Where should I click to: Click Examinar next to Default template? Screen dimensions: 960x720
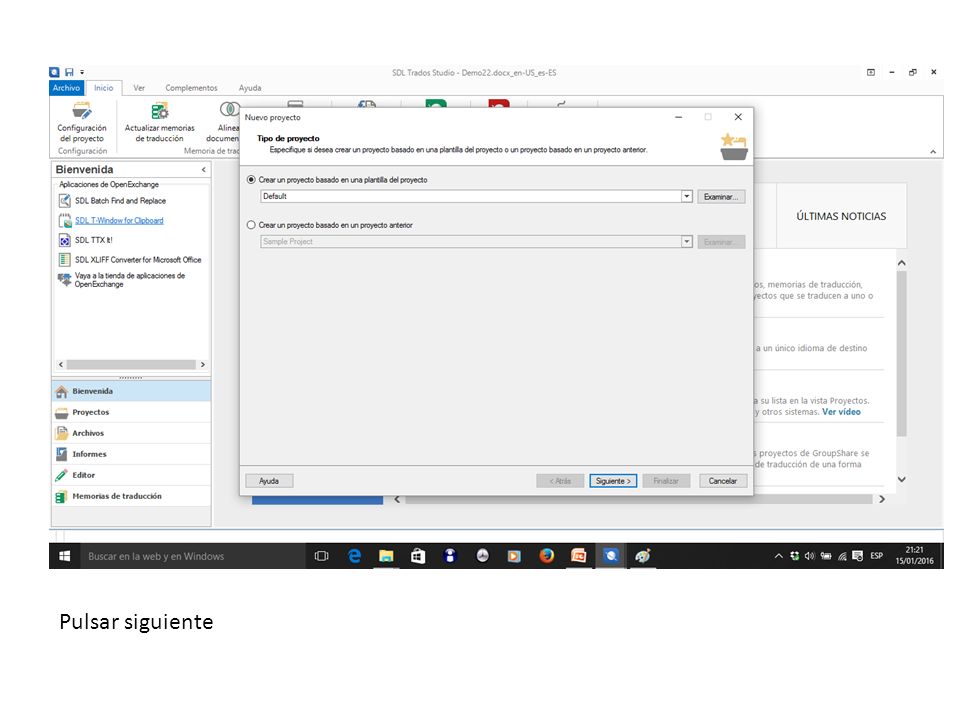(x=721, y=197)
